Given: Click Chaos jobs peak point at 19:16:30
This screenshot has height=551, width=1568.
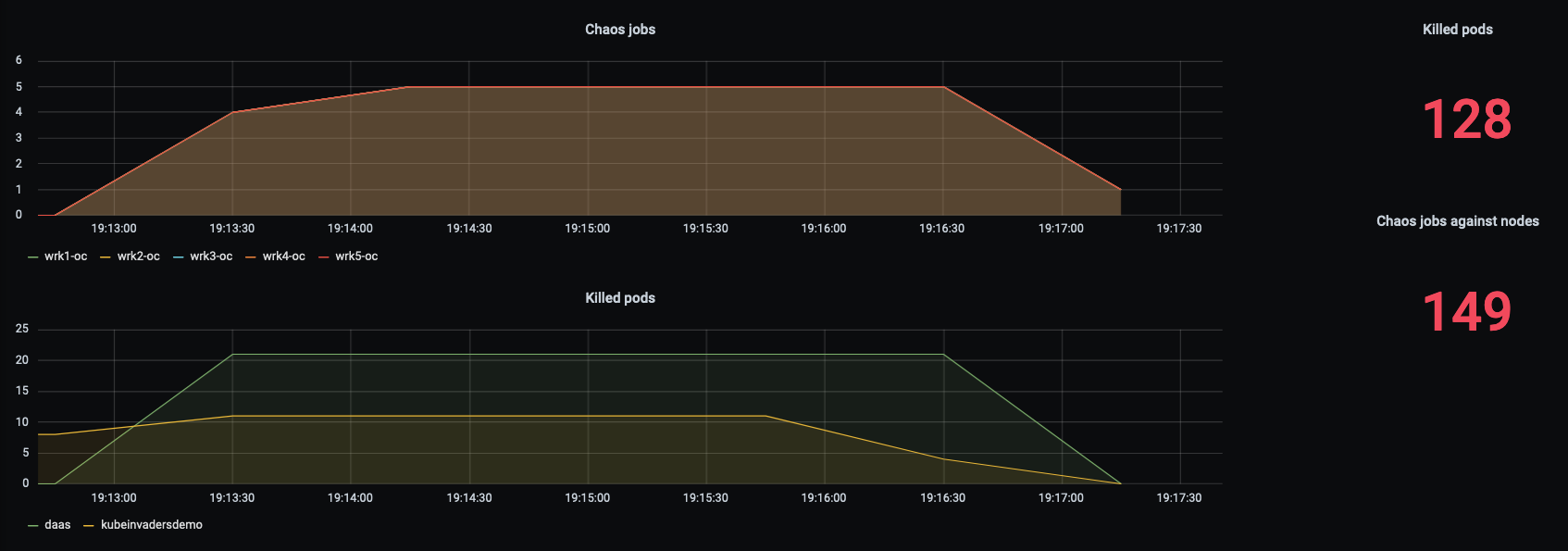Looking at the screenshot, I should point(943,87).
